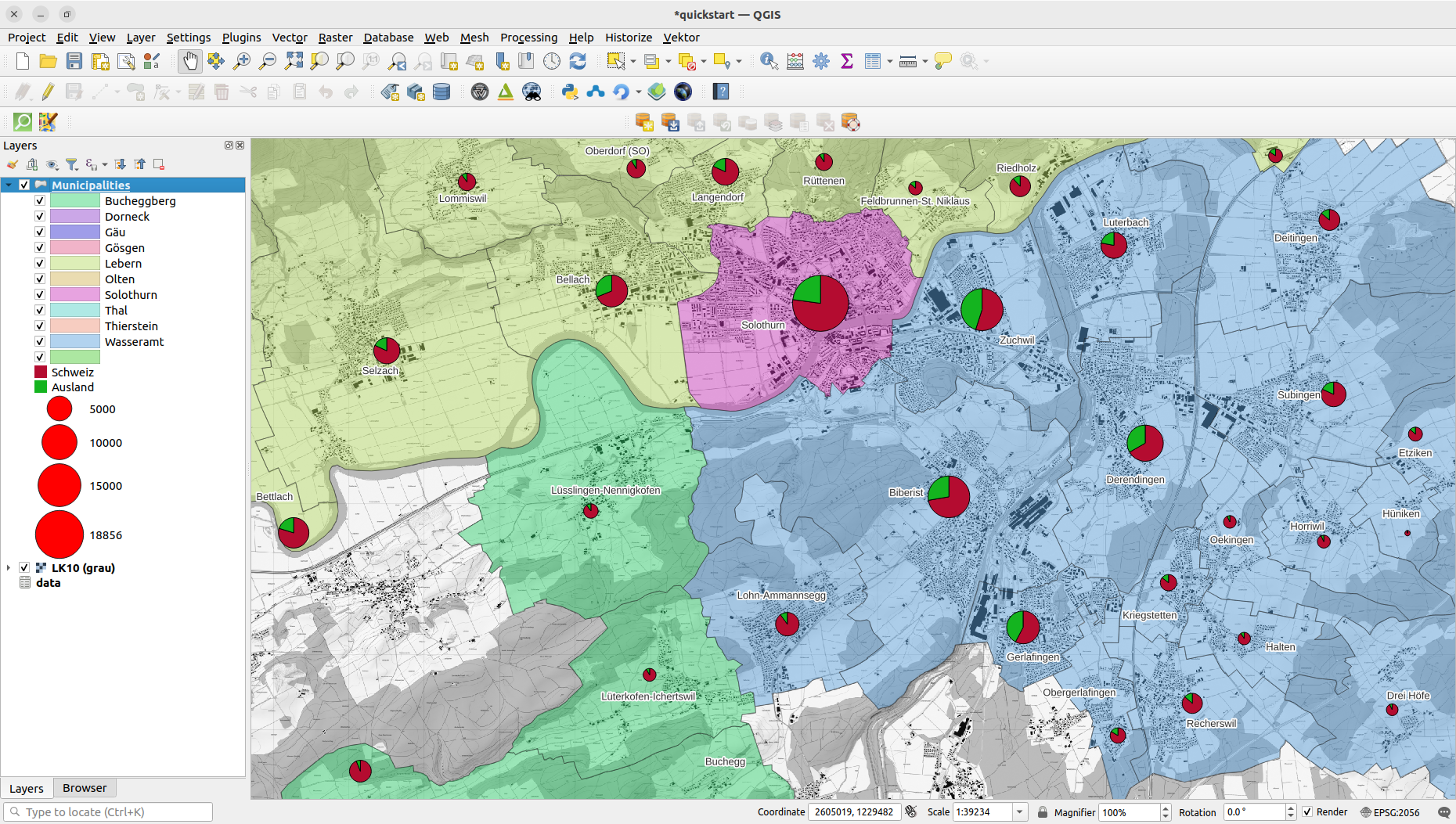Toggle visibility of LK10 (grau) layer
Screen dimensions: 1456x824
coord(24,568)
